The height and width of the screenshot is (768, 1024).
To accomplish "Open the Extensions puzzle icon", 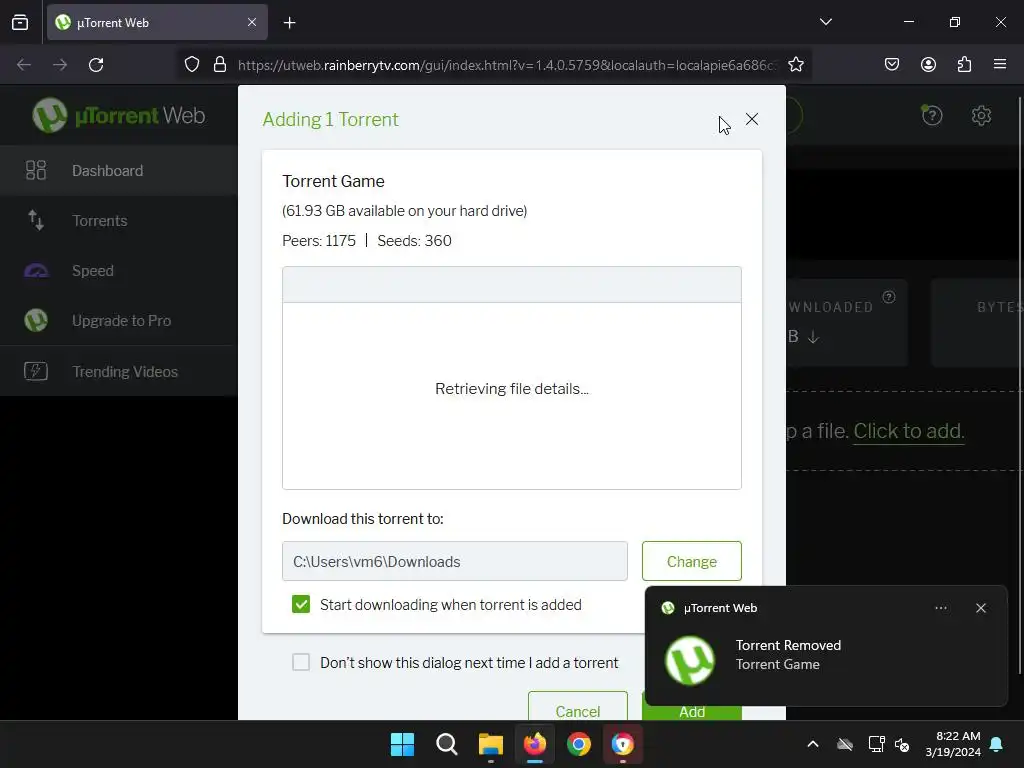I will [964, 65].
